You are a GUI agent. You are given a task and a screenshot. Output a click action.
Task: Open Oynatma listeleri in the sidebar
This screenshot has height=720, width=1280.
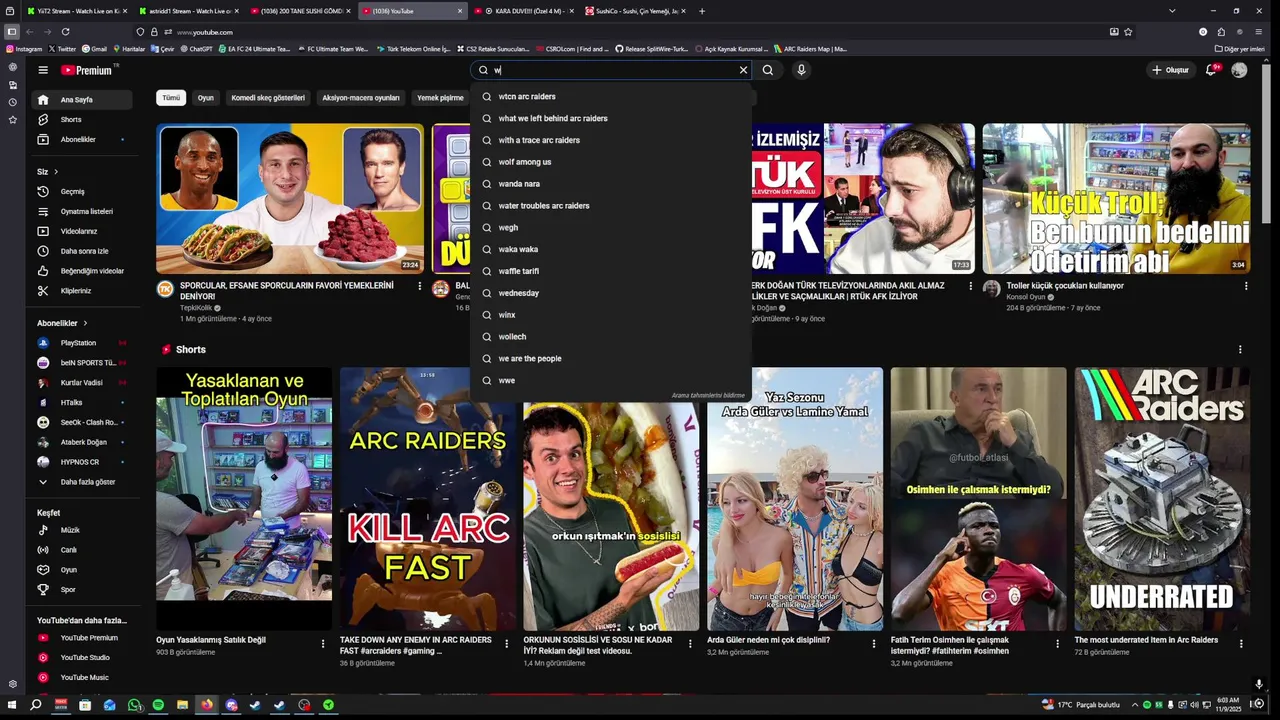coord(83,212)
